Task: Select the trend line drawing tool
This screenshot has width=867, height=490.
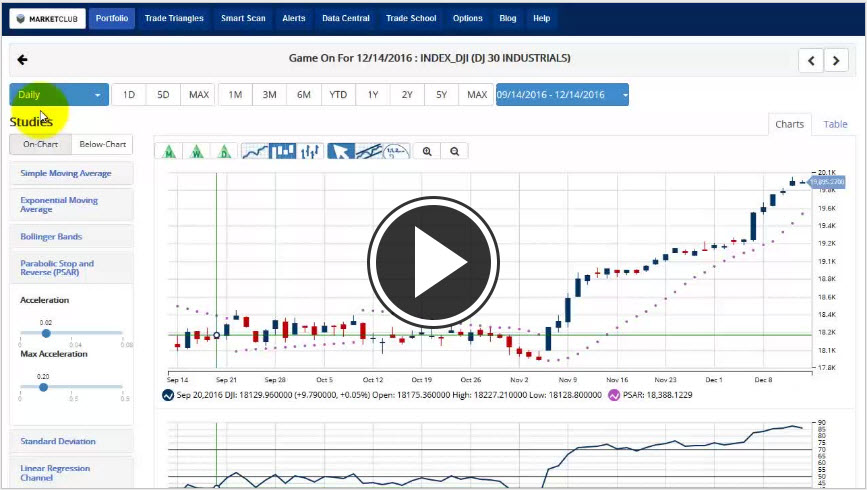Action: point(369,152)
